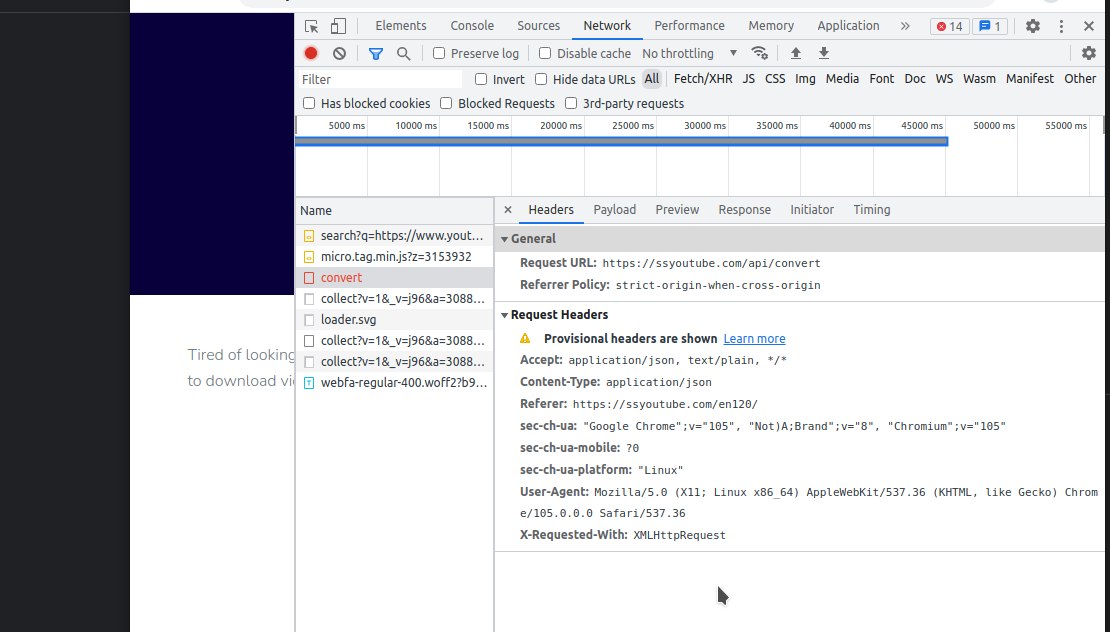
Task: Check Hide data URLs checkbox
Action: point(542,79)
